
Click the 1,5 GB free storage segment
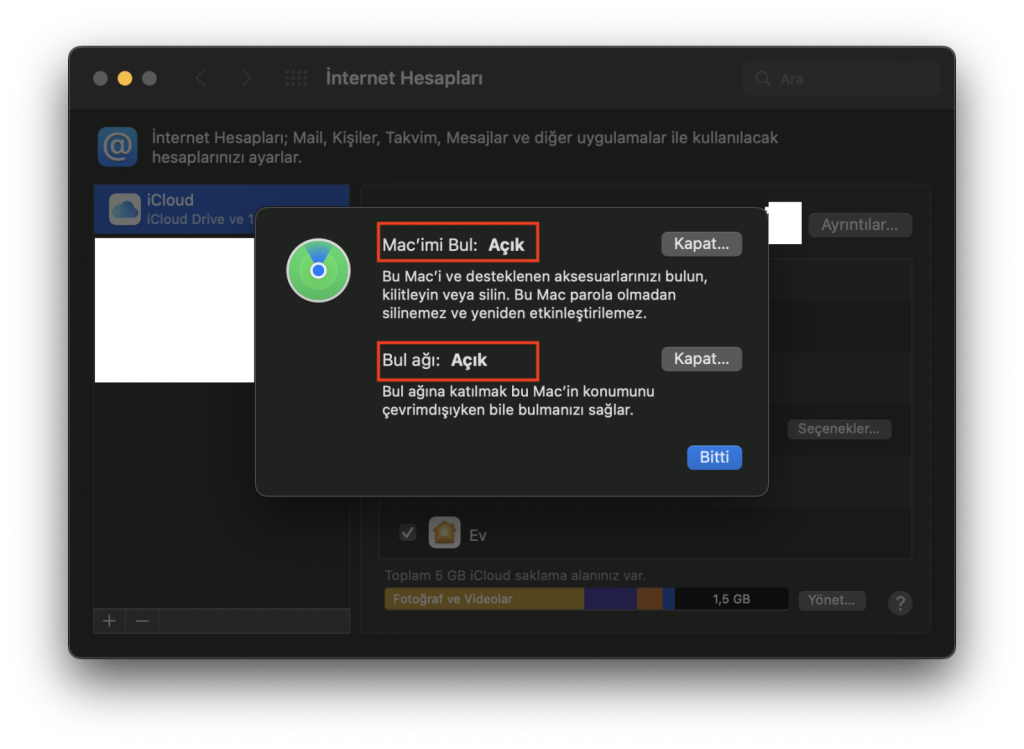point(731,599)
